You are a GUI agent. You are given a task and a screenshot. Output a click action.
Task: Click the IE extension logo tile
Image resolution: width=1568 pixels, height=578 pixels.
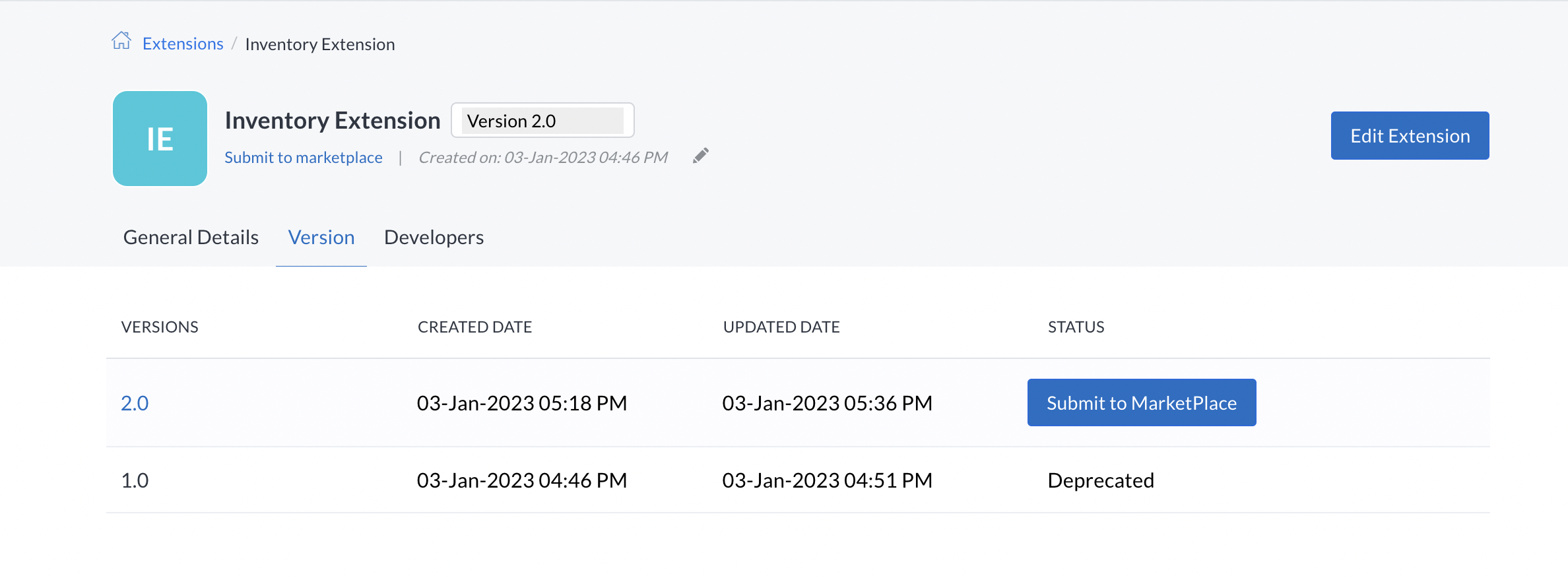click(x=160, y=139)
